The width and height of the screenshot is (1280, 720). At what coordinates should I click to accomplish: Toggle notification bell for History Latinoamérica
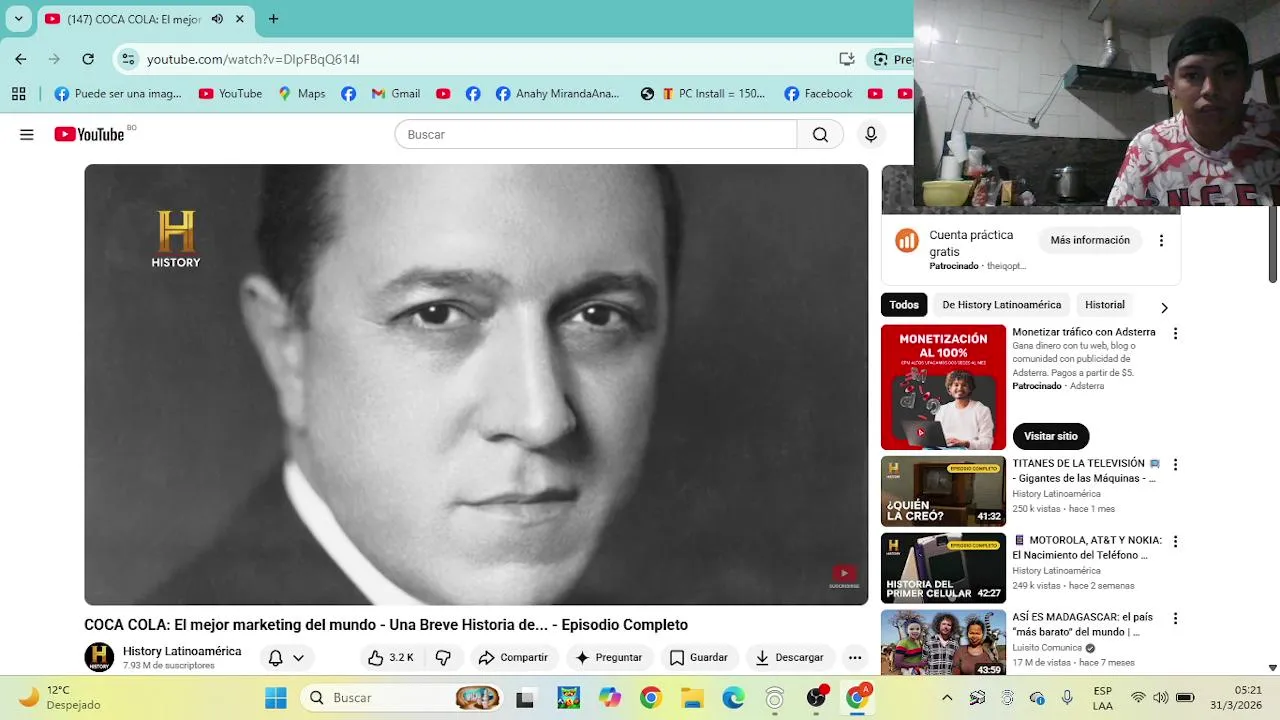tap(275, 657)
